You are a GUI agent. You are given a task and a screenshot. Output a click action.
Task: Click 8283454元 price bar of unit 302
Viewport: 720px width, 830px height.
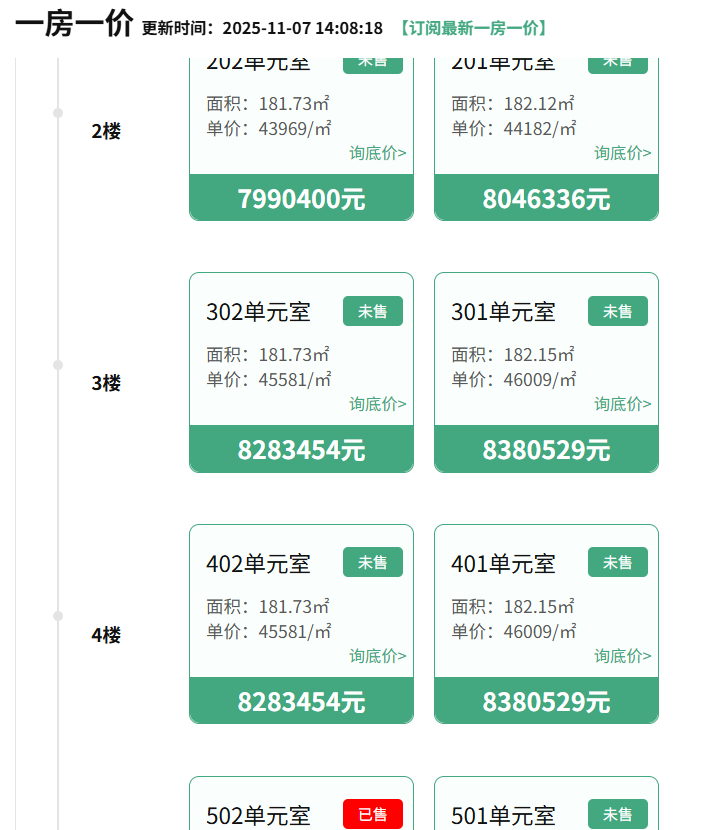point(301,449)
